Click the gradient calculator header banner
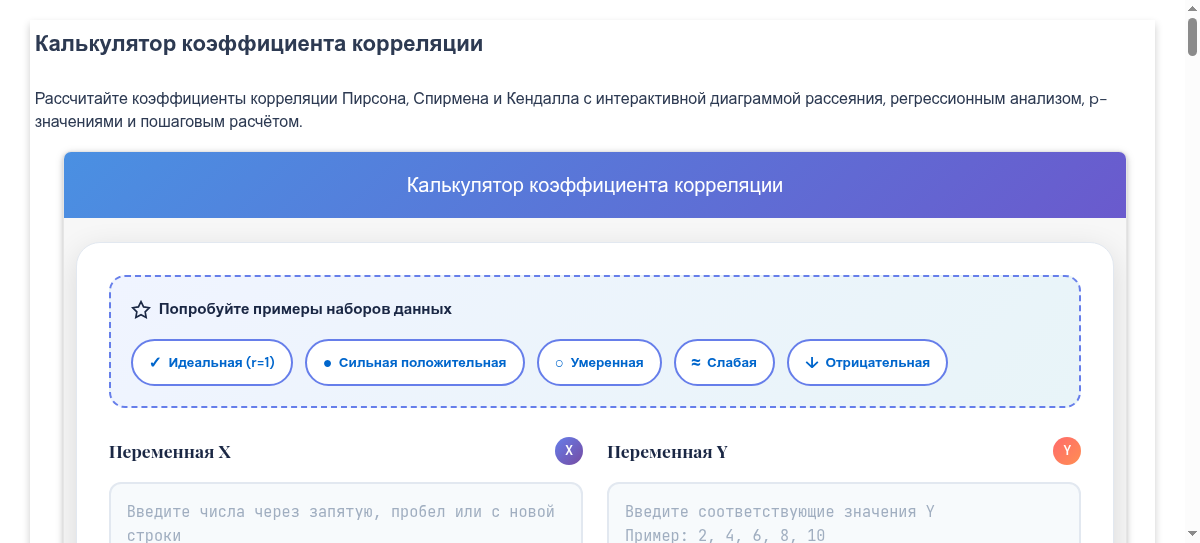 594,186
